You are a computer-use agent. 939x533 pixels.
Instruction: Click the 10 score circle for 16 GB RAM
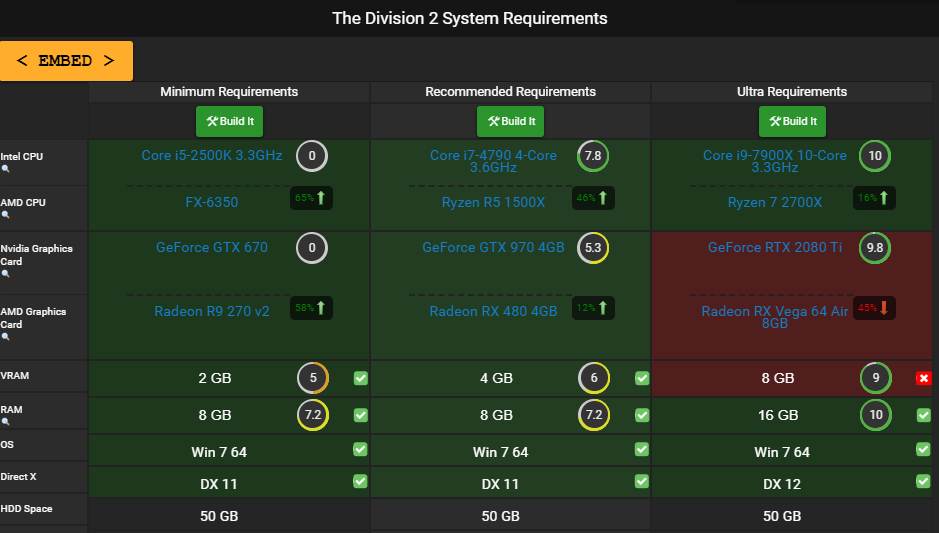(876, 415)
